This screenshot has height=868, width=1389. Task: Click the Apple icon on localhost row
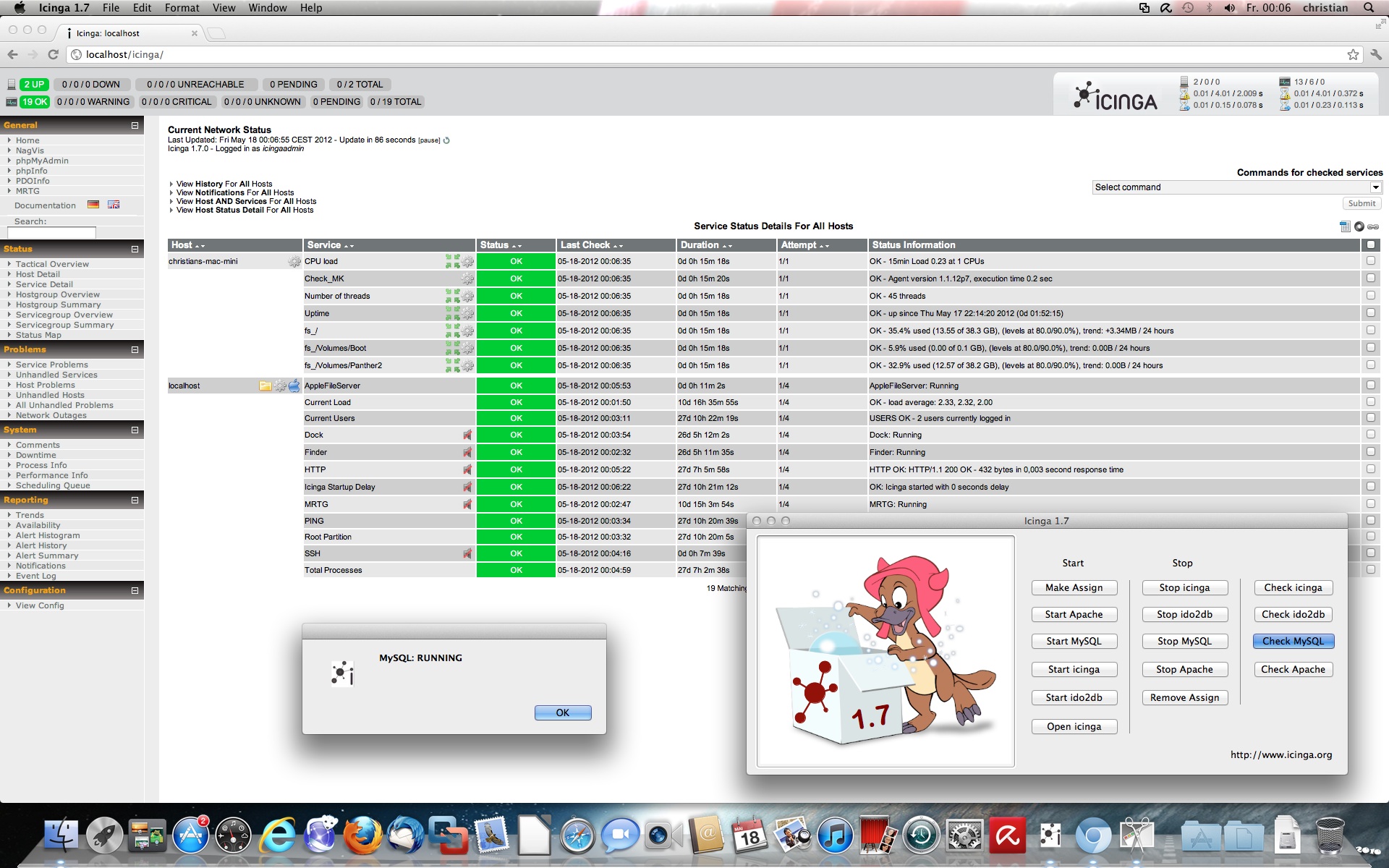[x=294, y=386]
